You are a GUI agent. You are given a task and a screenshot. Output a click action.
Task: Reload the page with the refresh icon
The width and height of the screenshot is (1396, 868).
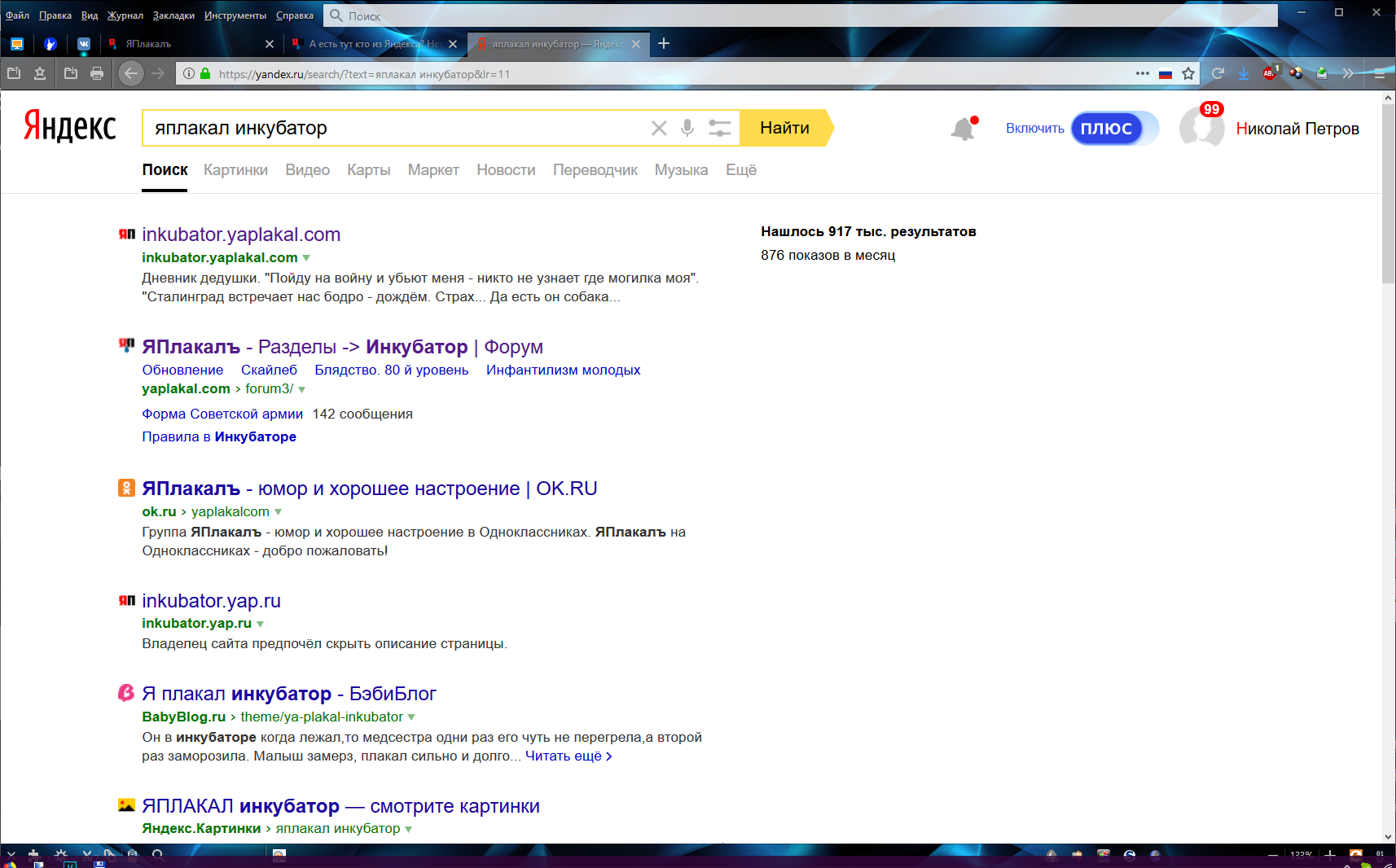1218,73
